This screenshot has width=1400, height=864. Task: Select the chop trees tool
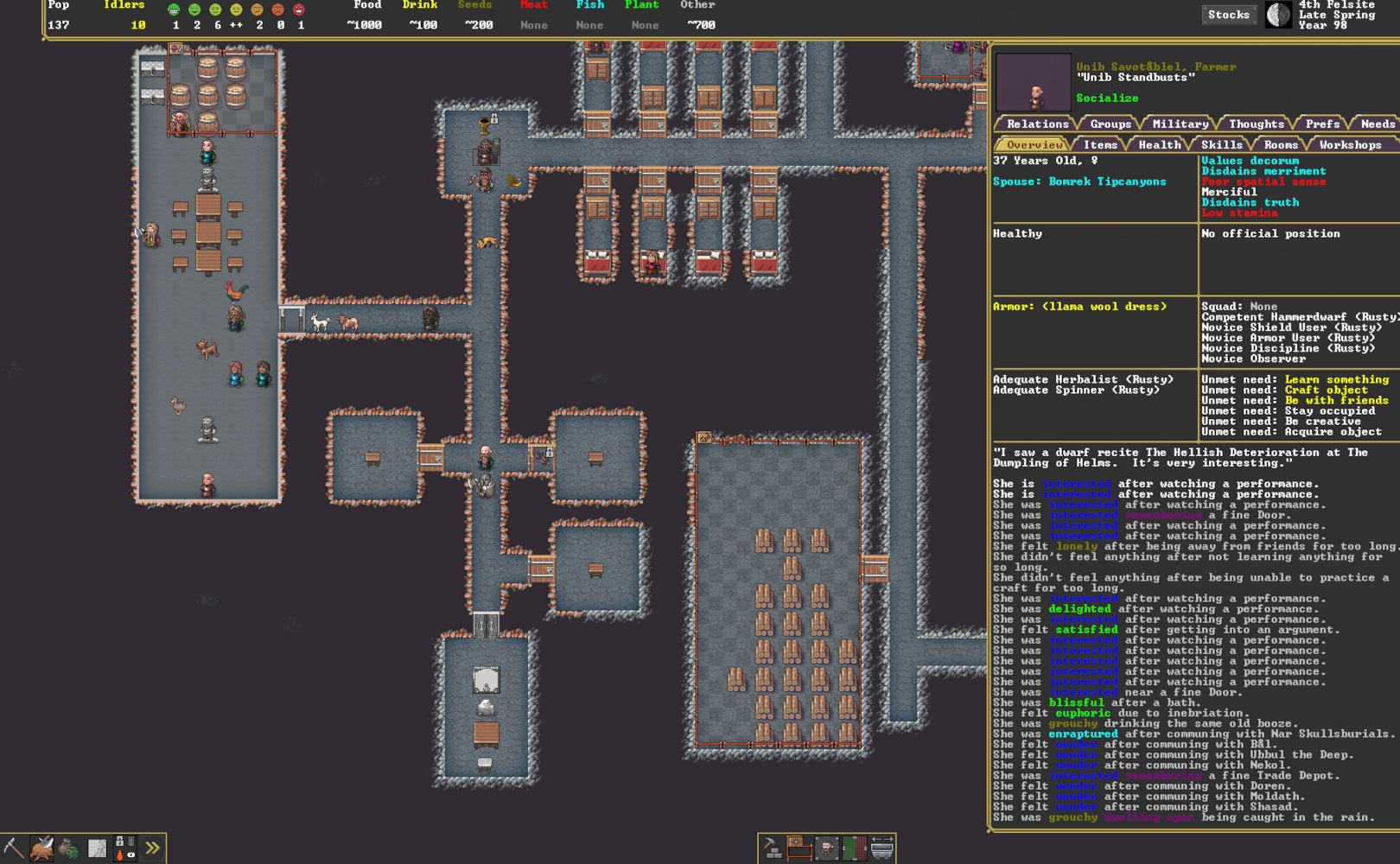pyautogui.click(x=41, y=848)
